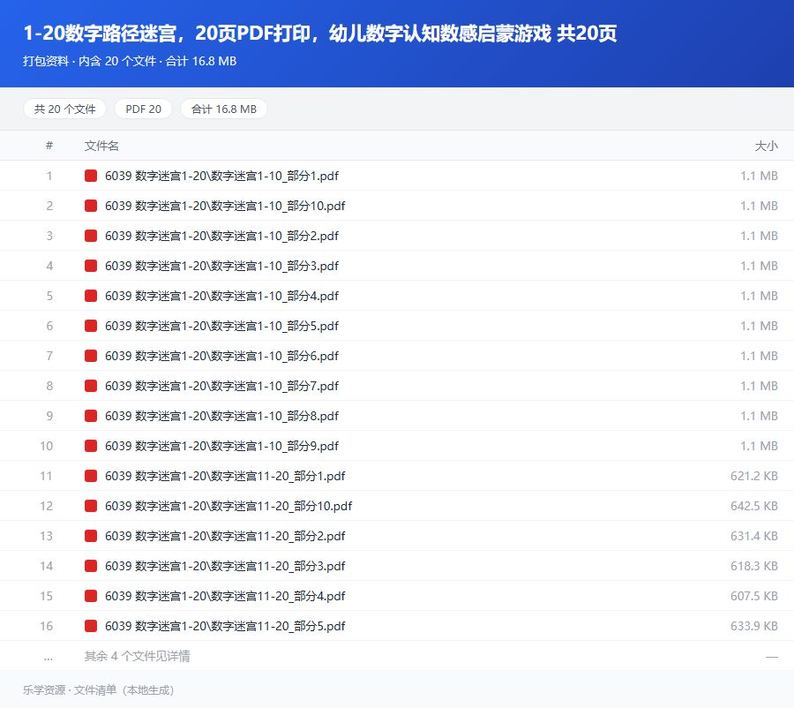Select file name 数字迷宫1-10_部分7.pdf
Screen dimensions: 794x708
click(222, 385)
